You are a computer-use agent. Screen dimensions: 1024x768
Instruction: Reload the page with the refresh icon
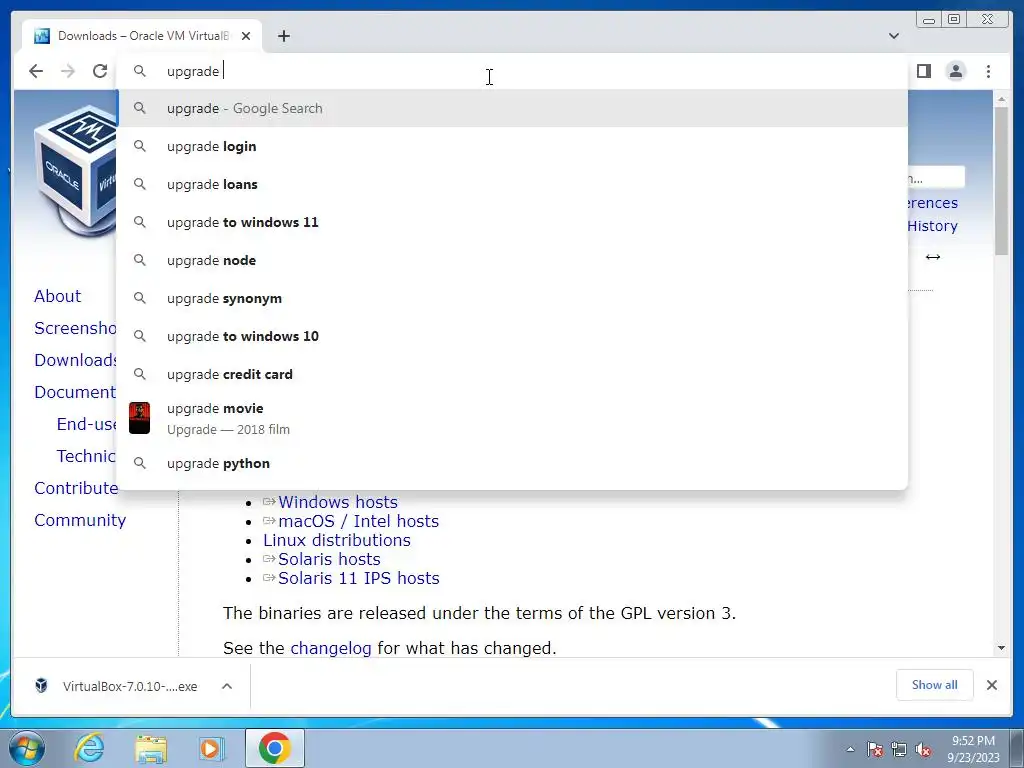point(100,71)
